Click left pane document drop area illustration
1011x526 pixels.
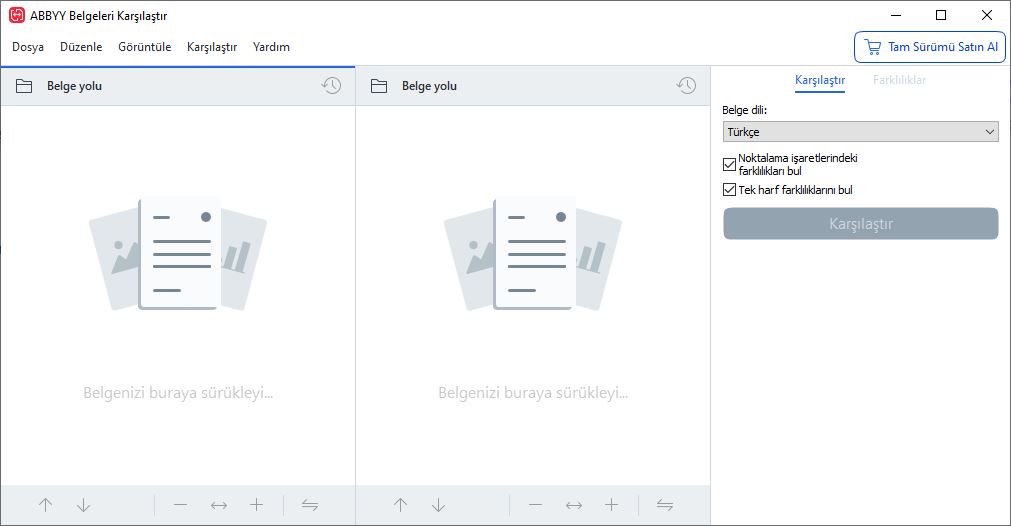click(178, 254)
